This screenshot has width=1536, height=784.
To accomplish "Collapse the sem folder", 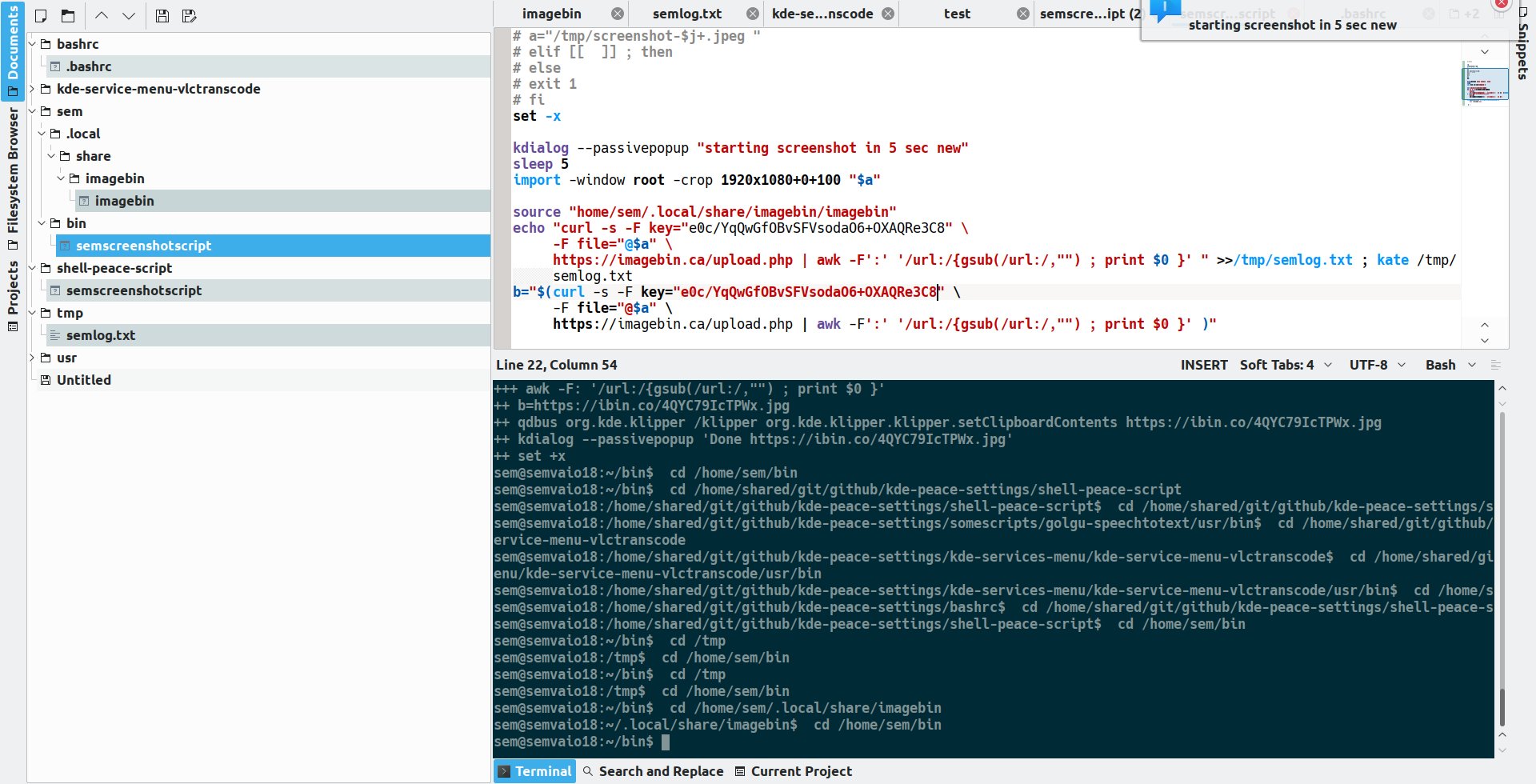I will [x=33, y=111].
